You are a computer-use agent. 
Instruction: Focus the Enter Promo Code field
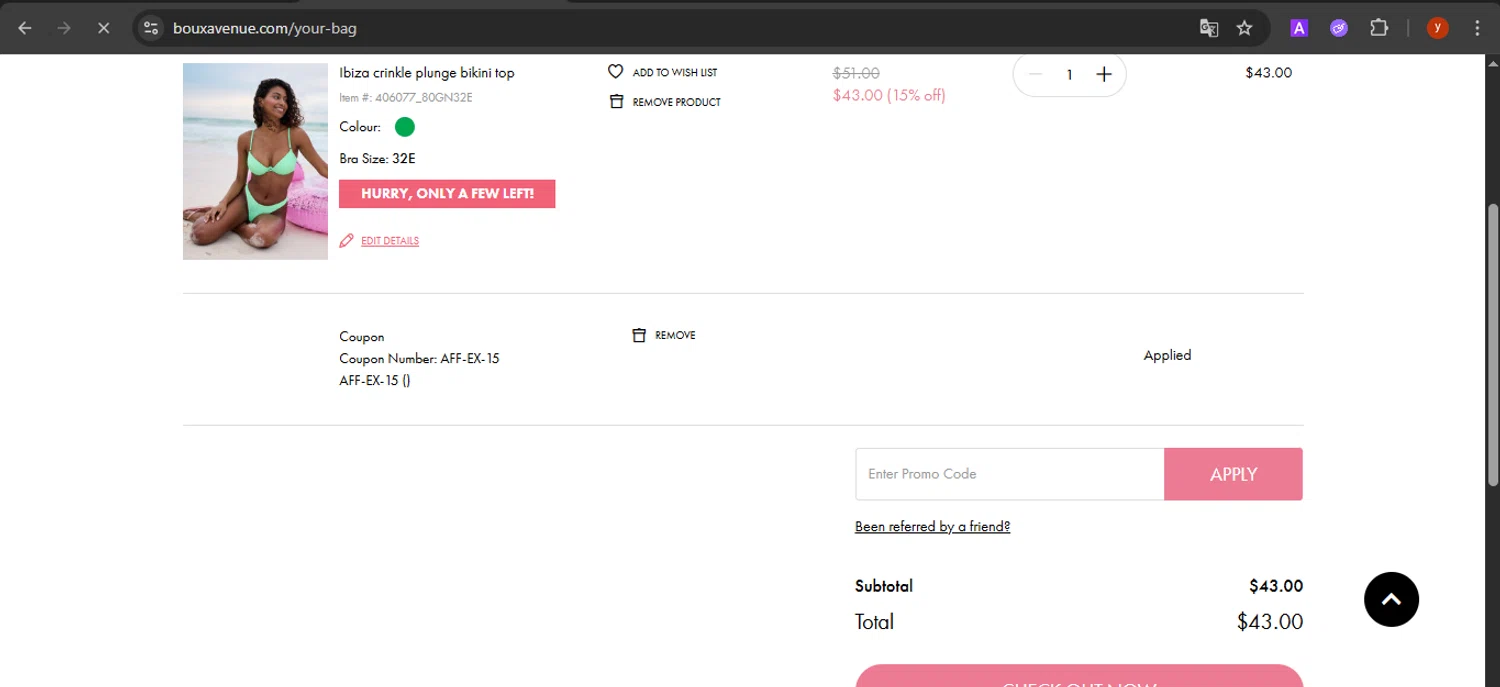pyautogui.click(x=1010, y=474)
